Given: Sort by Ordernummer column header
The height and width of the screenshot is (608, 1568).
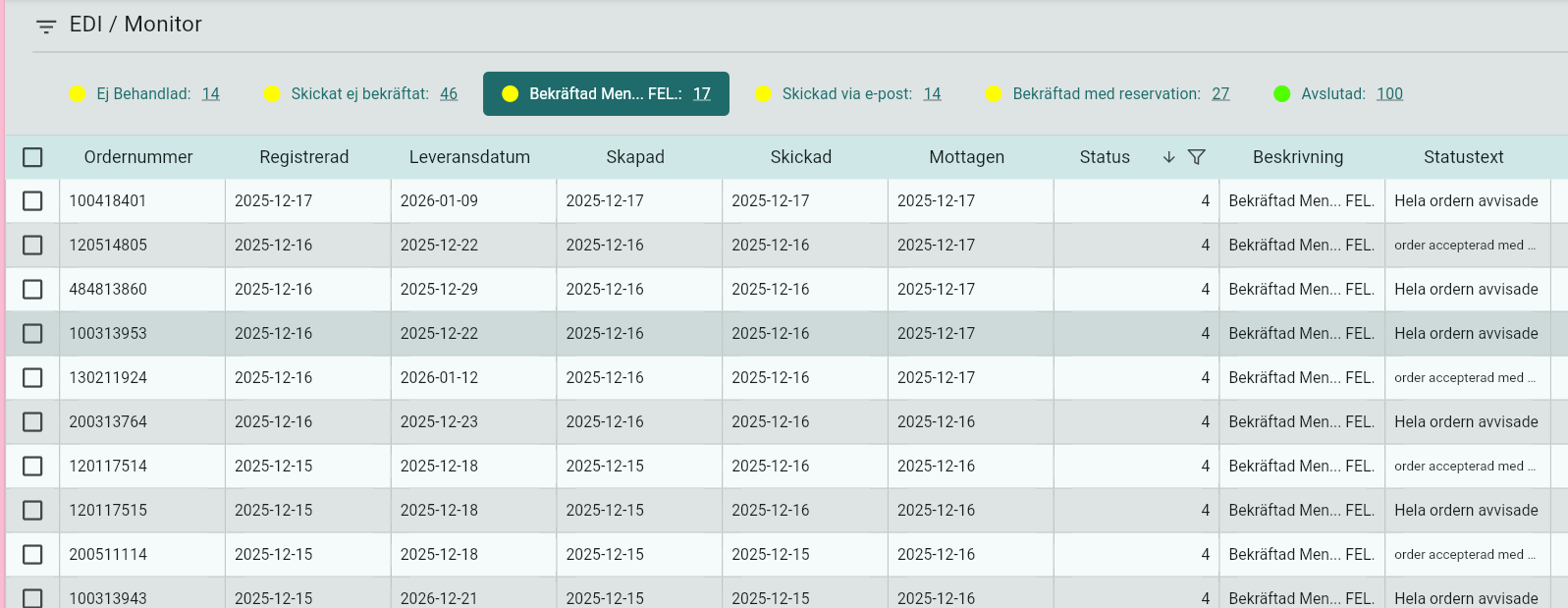Looking at the screenshot, I should coord(138,157).
